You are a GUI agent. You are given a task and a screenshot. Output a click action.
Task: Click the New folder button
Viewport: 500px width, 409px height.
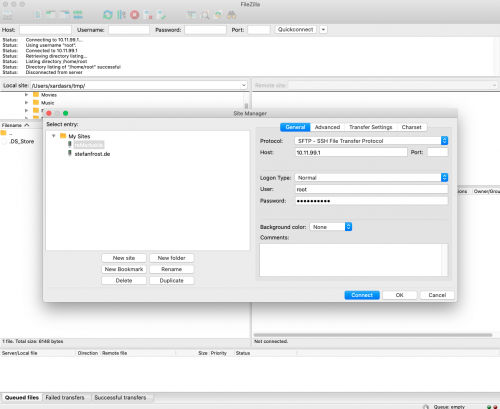coord(171,258)
